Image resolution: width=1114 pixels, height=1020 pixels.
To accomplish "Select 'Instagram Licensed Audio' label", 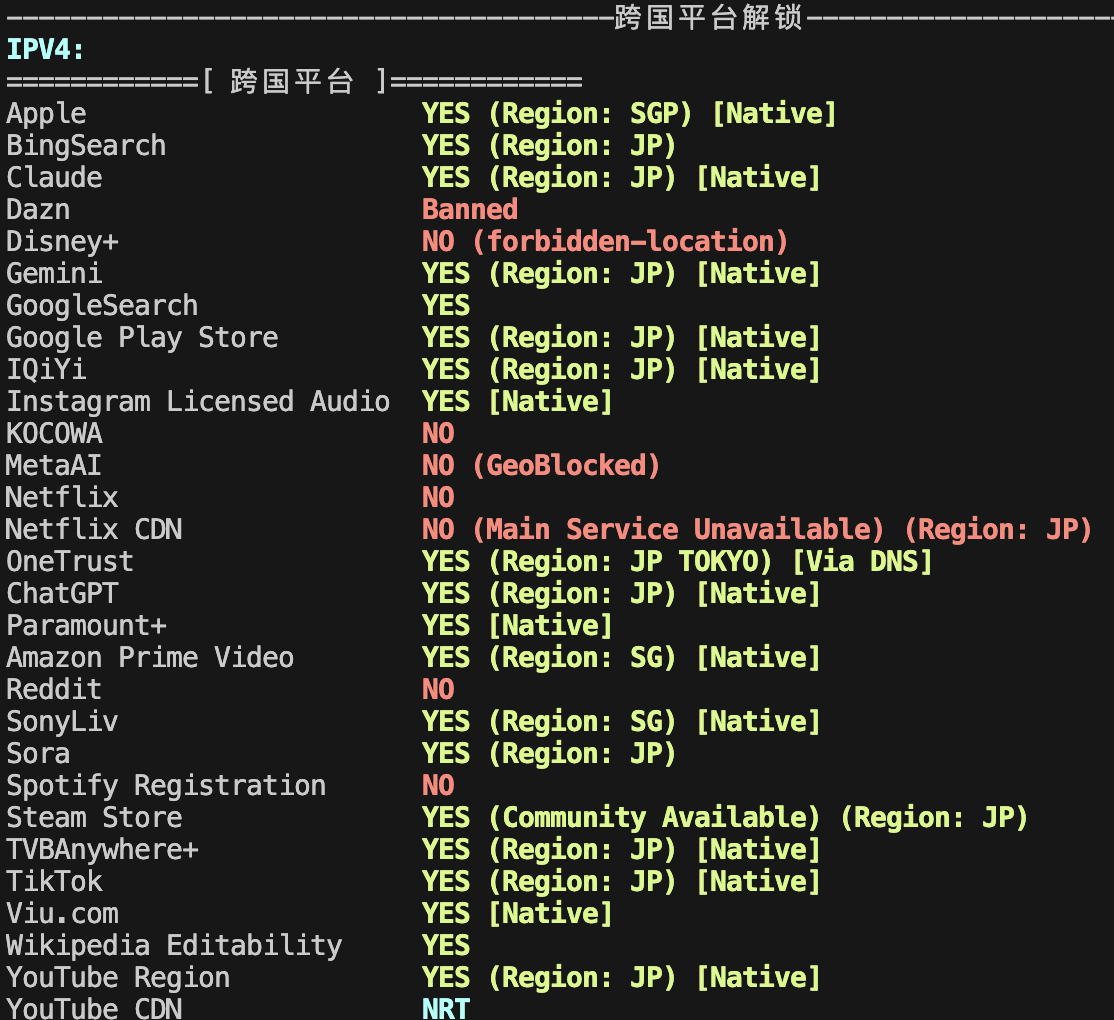I will pos(198,402).
